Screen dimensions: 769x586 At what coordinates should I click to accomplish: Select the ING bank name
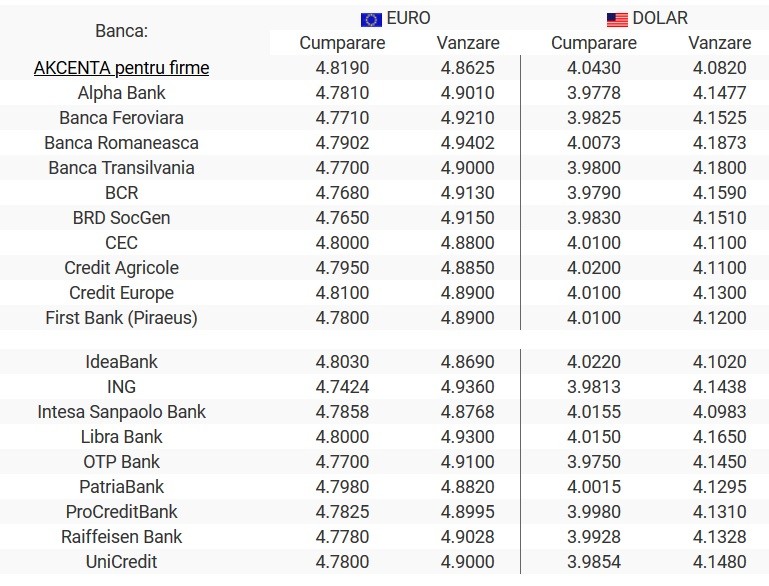coord(122,386)
